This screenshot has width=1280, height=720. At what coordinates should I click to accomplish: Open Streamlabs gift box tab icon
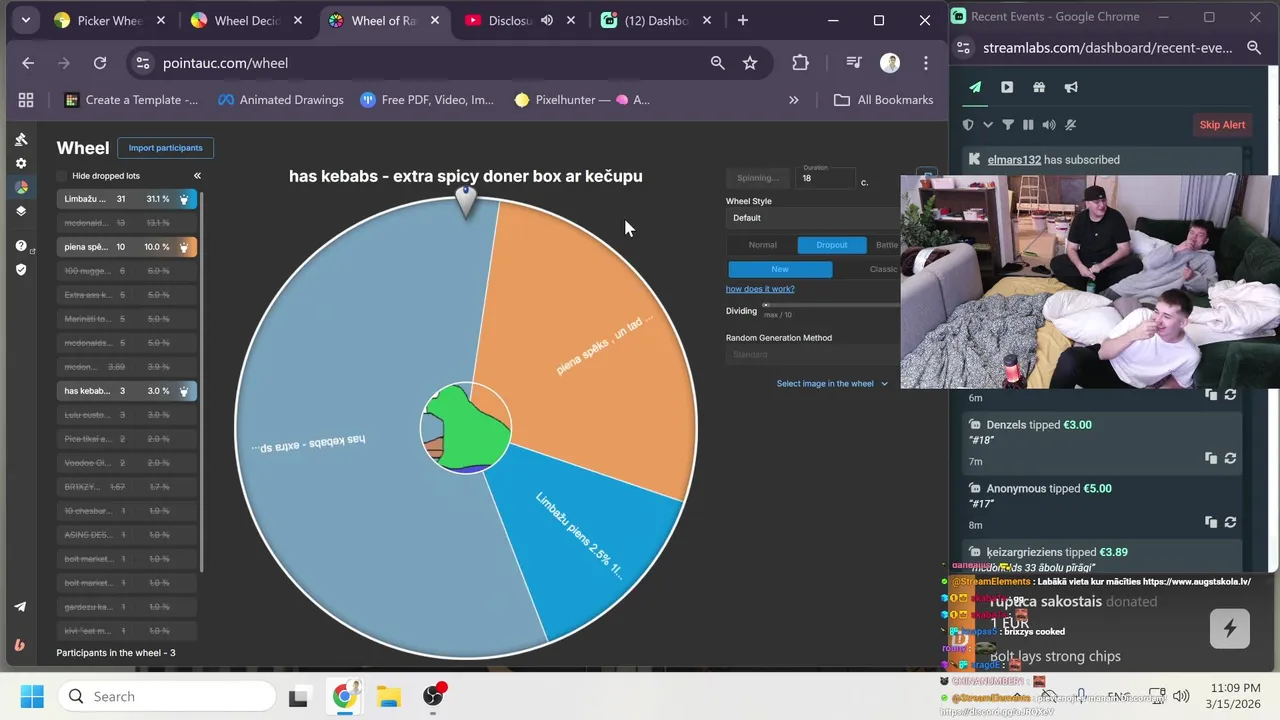click(x=1039, y=87)
